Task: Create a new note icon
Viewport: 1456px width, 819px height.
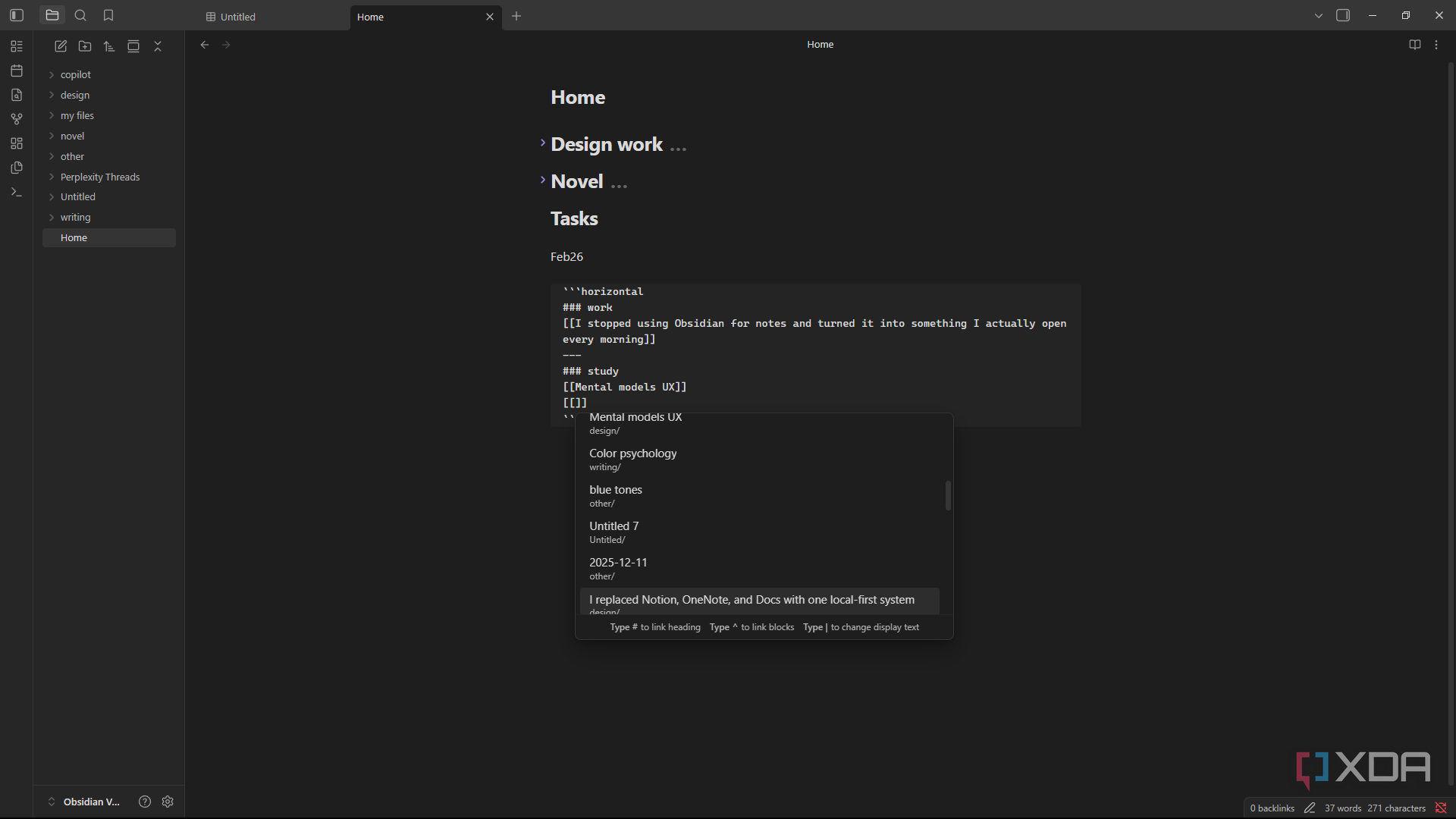Action: (61, 46)
